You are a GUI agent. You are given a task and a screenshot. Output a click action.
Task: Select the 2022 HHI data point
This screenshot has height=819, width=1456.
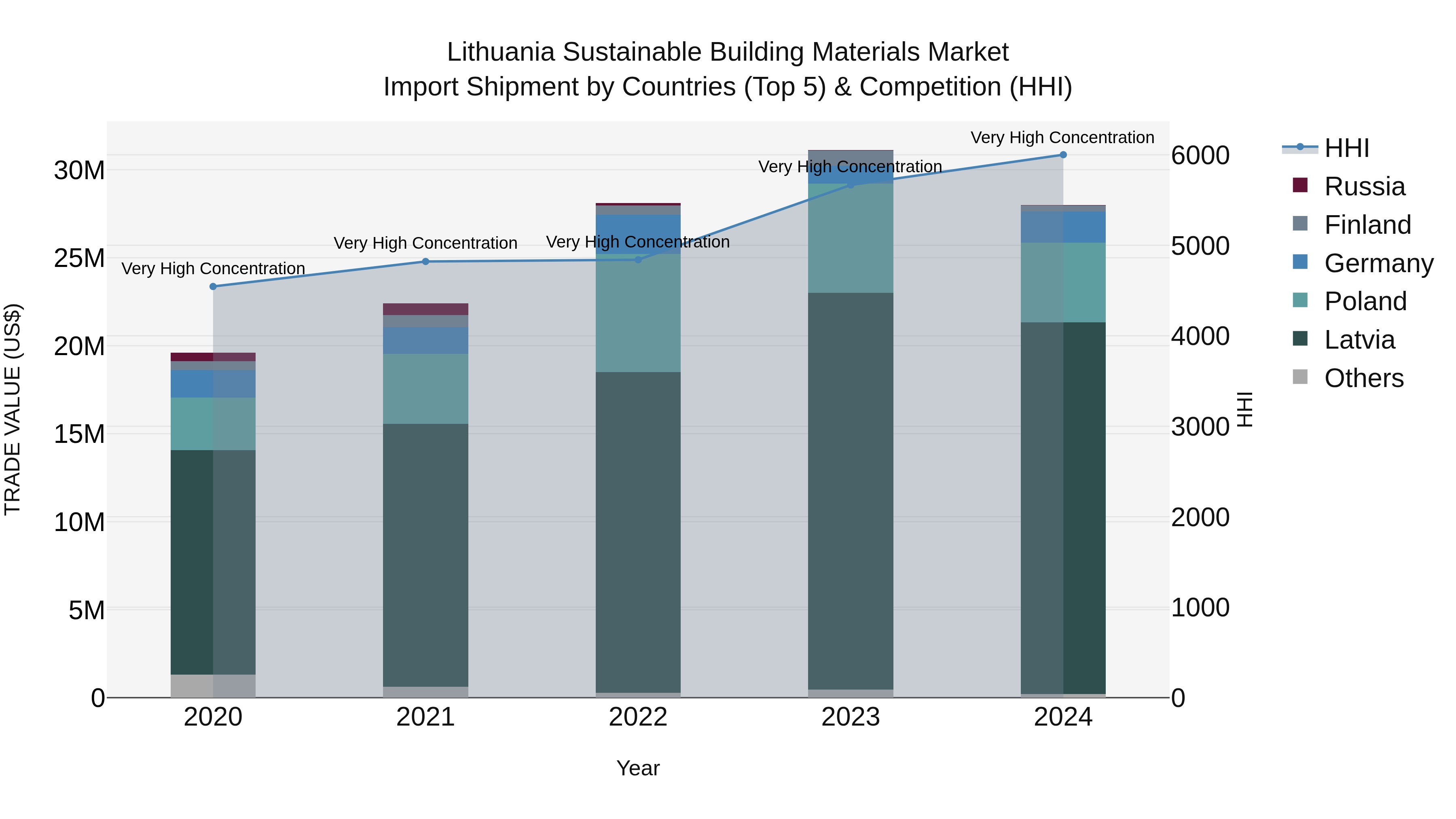(x=638, y=260)
